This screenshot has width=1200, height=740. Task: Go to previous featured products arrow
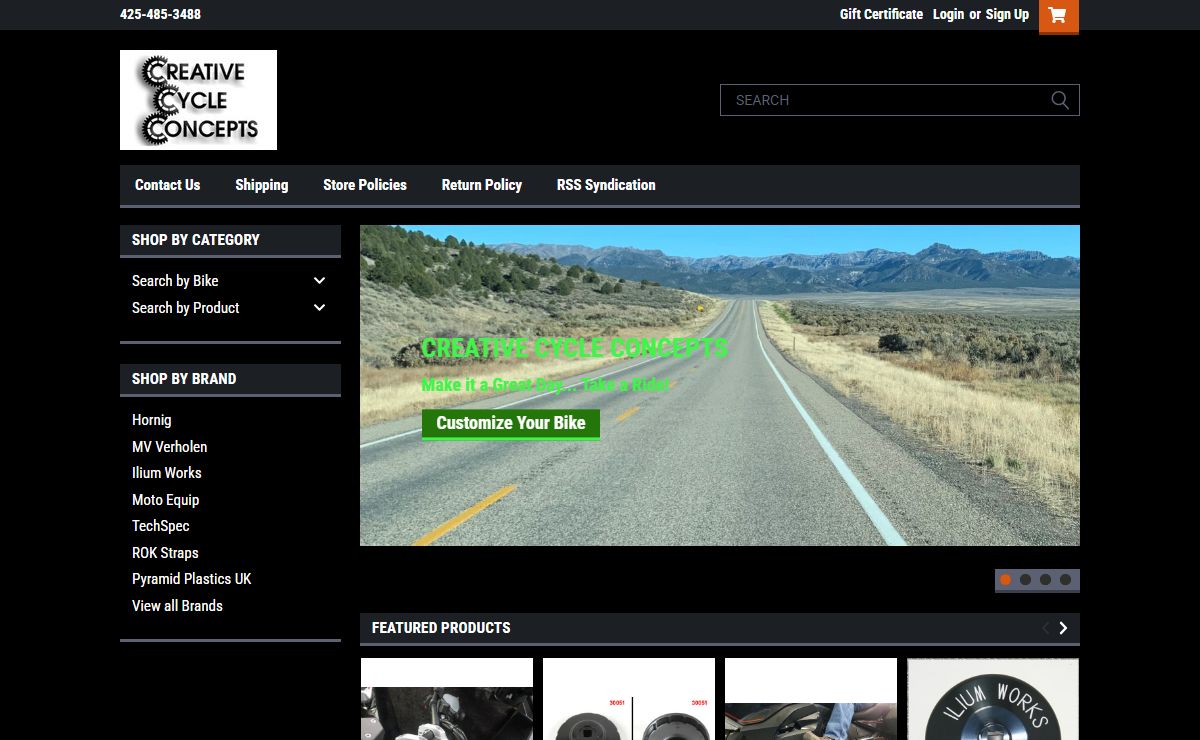(x=1046, y=628)
